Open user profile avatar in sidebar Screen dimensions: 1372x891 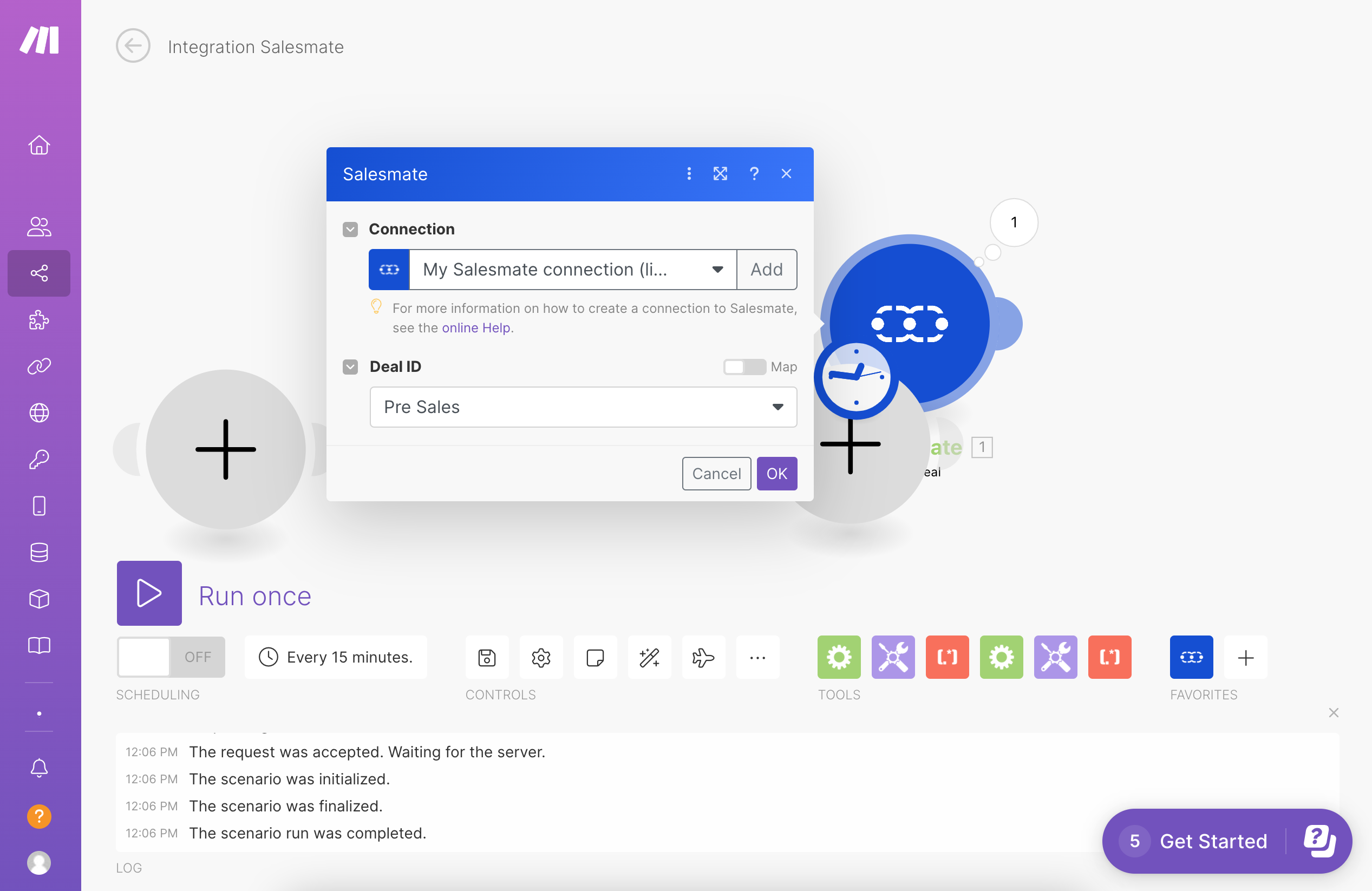point(39,863)
